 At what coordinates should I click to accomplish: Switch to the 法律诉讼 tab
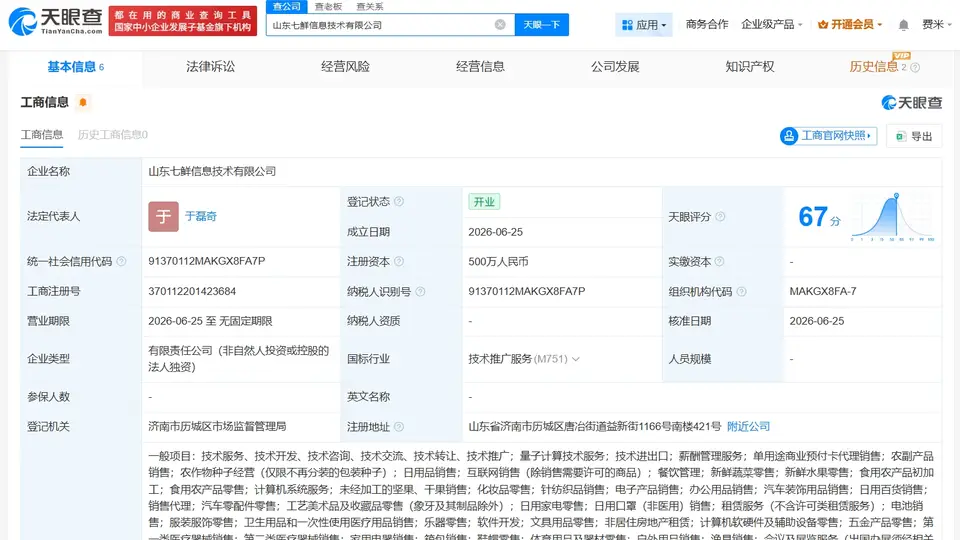coord(210,67)
